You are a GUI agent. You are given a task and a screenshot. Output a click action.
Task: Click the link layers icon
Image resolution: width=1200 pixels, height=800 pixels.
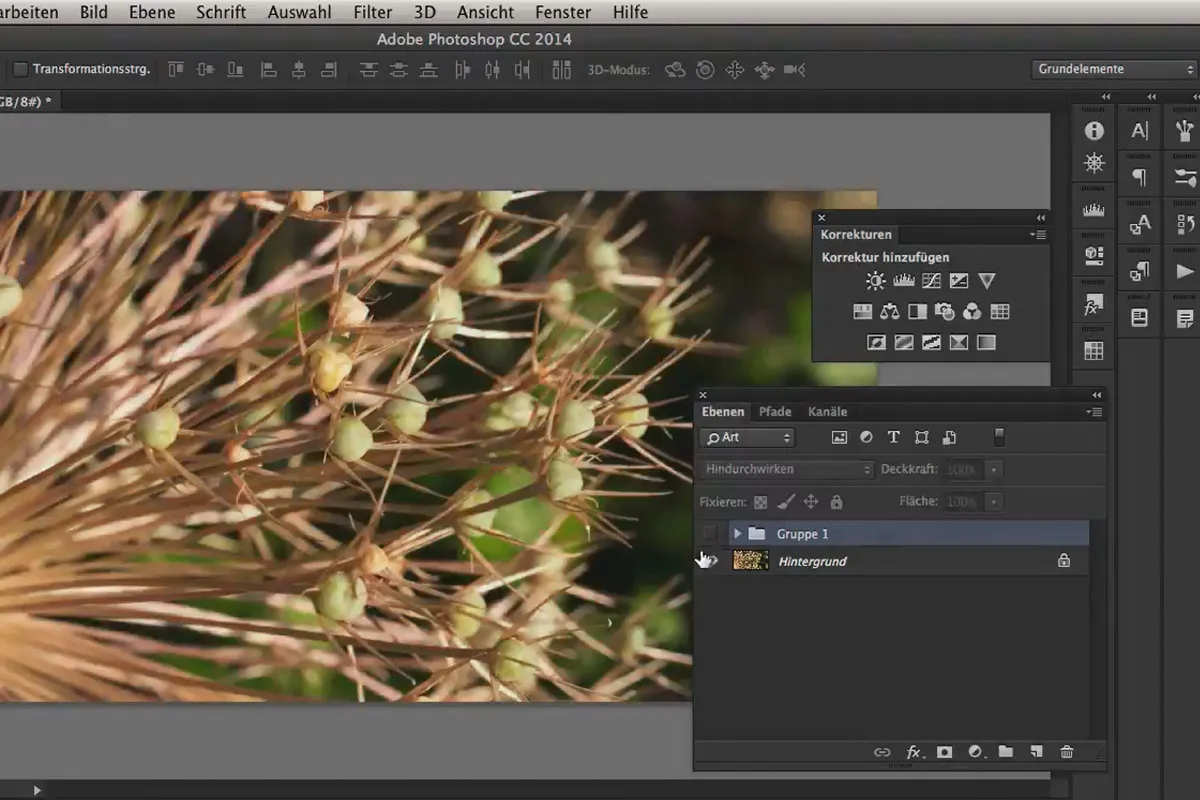882,752
